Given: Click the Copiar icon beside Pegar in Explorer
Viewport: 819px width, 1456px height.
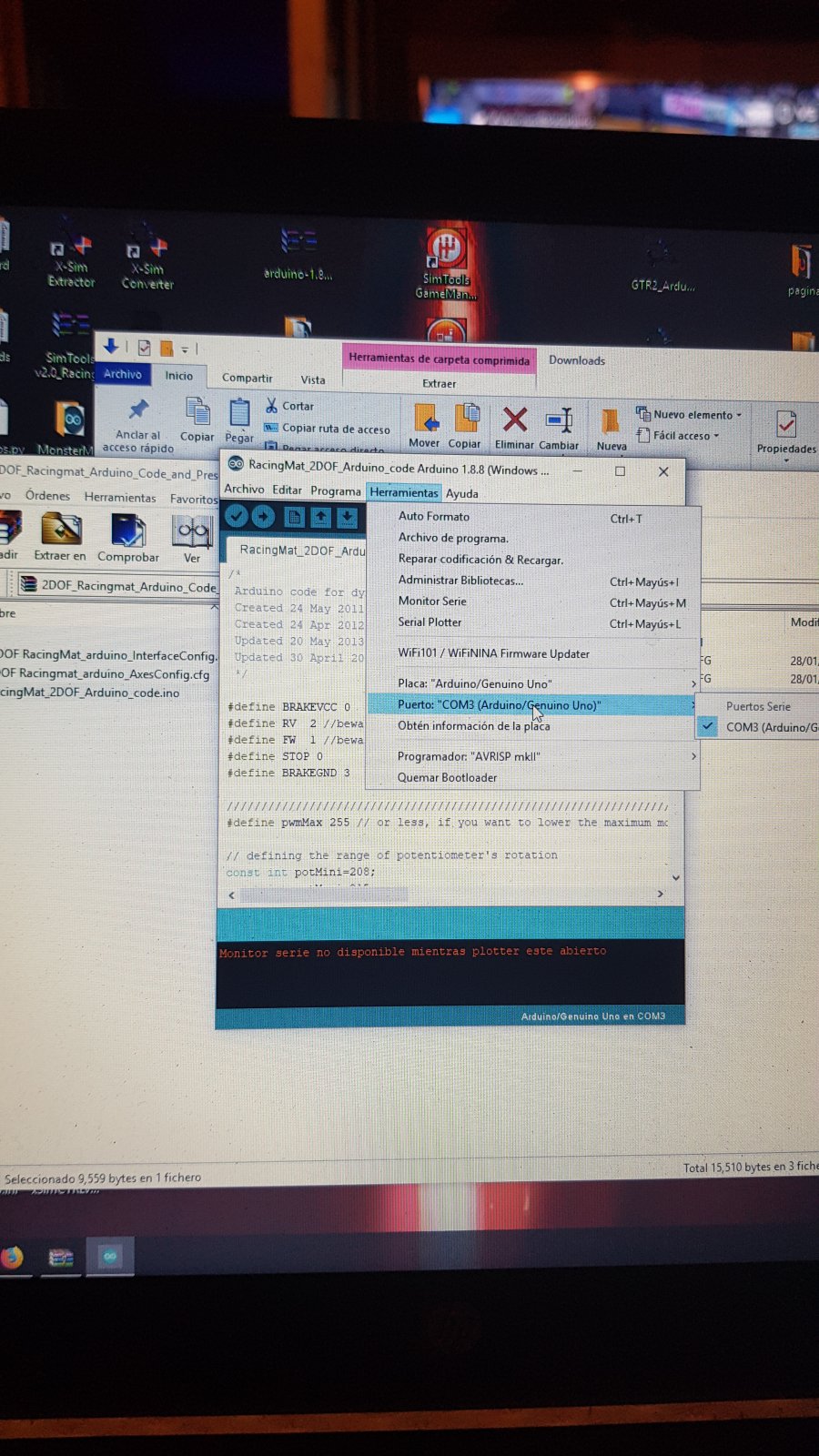Looking at the screenshot, I should click(197, 411).
